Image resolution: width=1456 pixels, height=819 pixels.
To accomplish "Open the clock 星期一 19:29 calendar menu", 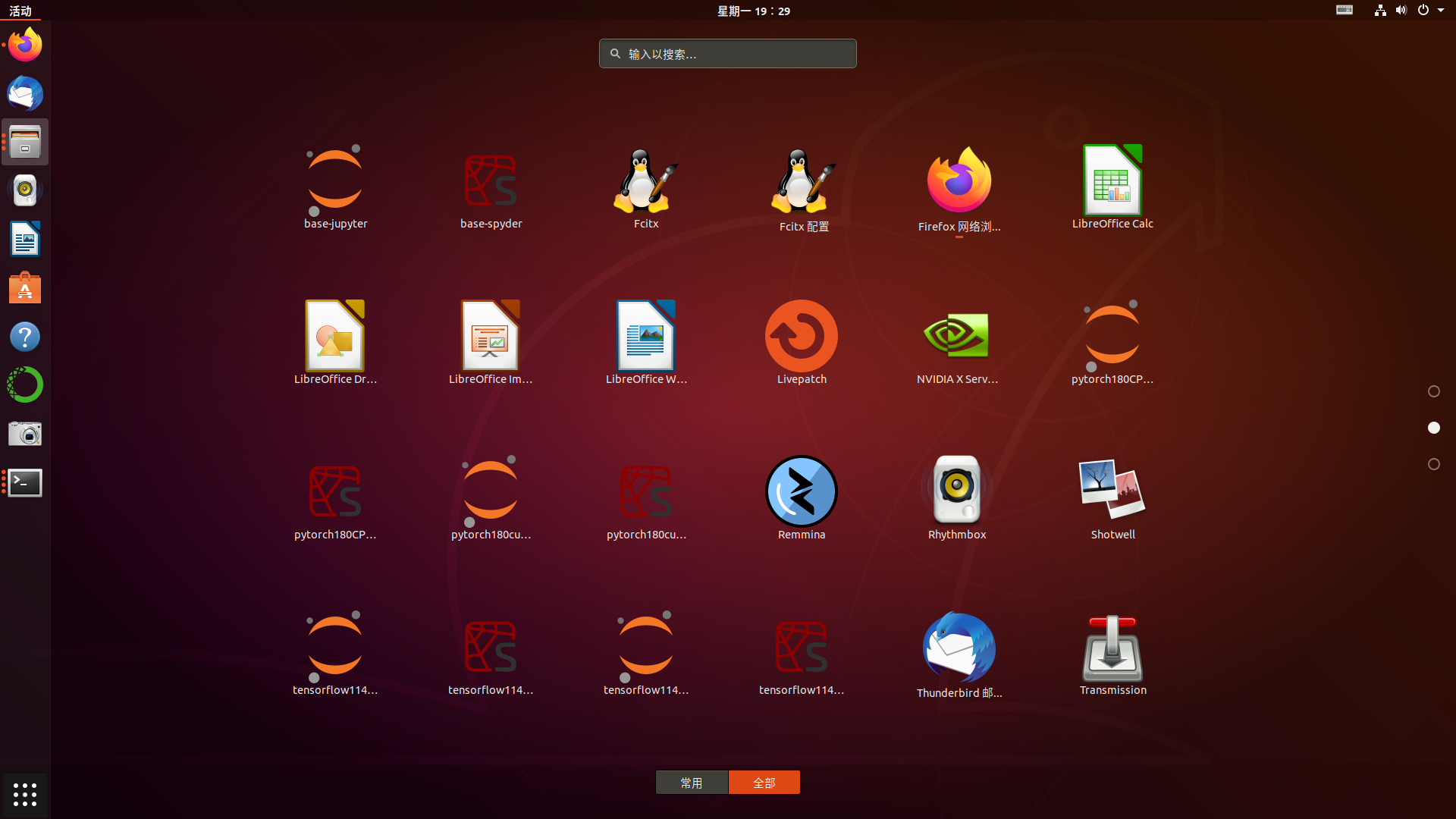I will point(754,11).
